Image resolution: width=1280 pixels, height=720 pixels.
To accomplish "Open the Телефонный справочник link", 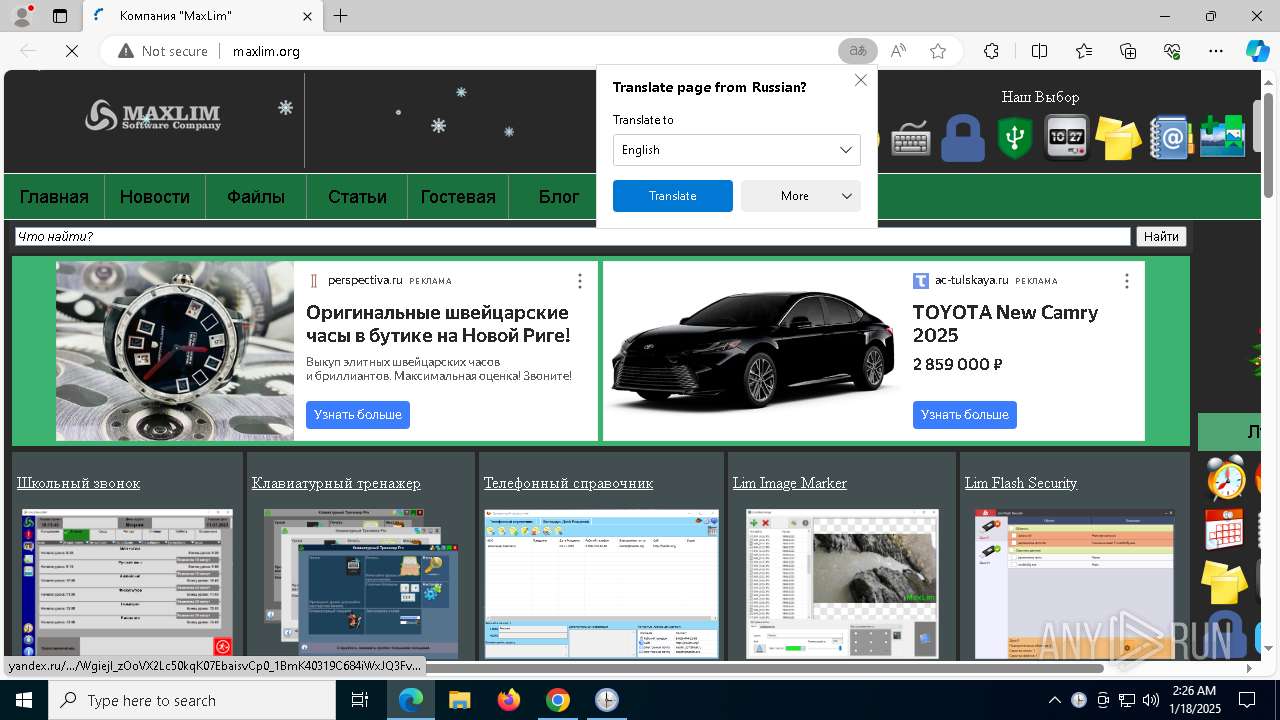I will [x=568, y=483].
